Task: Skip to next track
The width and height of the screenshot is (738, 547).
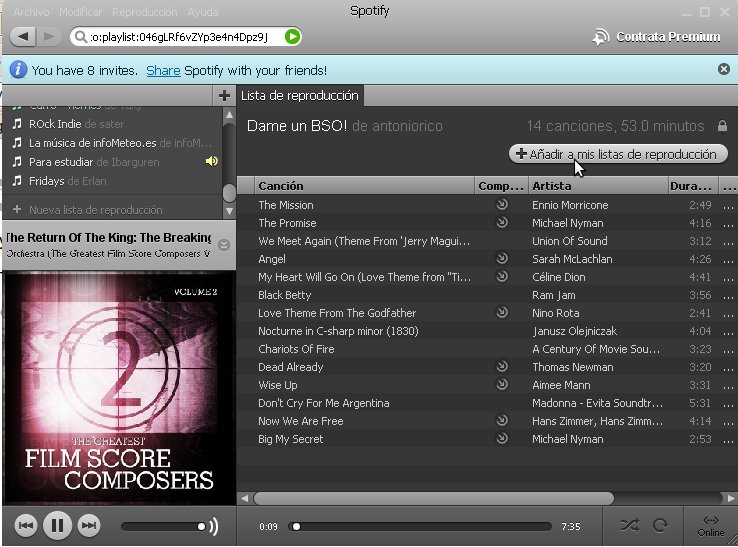Action: (x=89, y=525)
